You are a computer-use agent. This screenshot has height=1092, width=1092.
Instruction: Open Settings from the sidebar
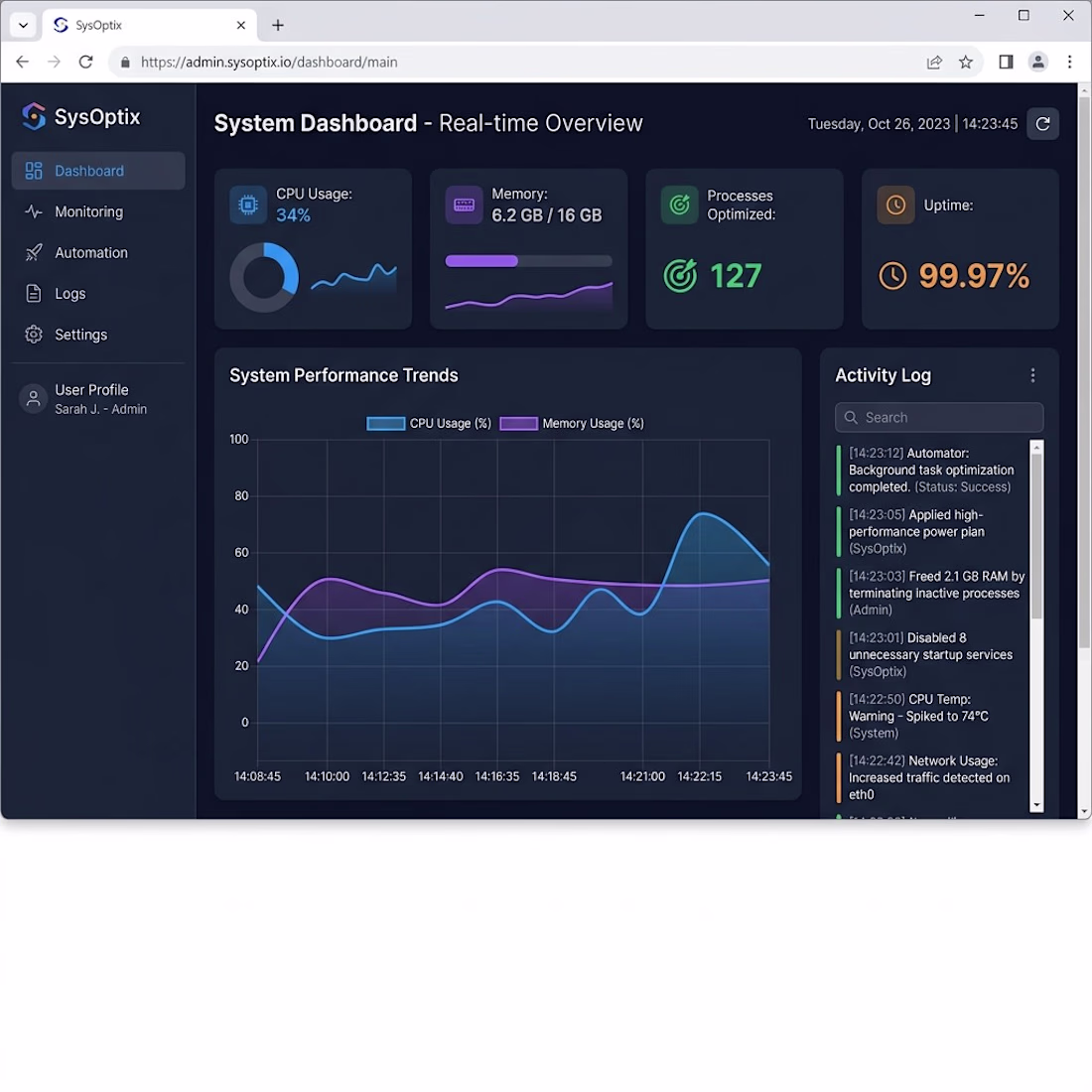[x=80, y=336]
